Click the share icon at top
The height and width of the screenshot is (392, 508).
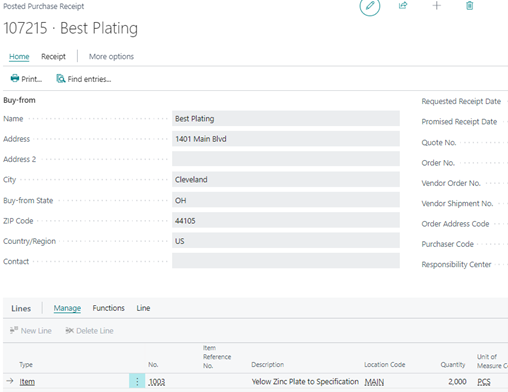coord(403,5)
